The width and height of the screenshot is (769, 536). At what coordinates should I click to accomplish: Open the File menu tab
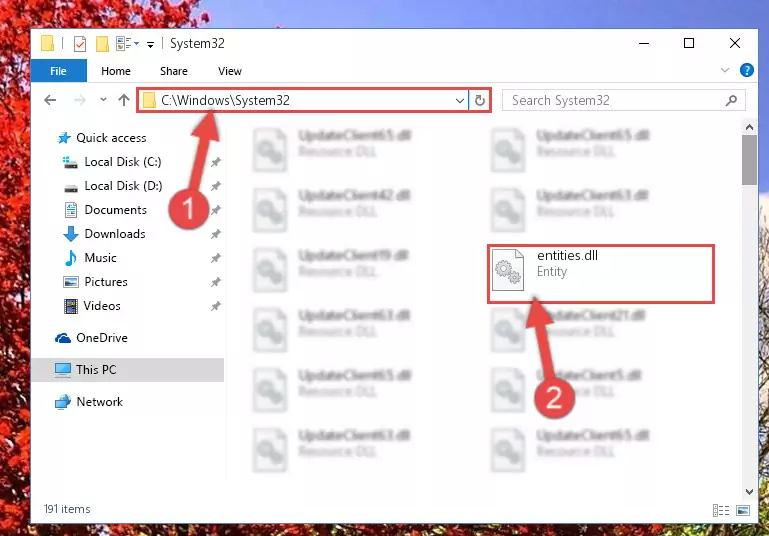(58, 71)
